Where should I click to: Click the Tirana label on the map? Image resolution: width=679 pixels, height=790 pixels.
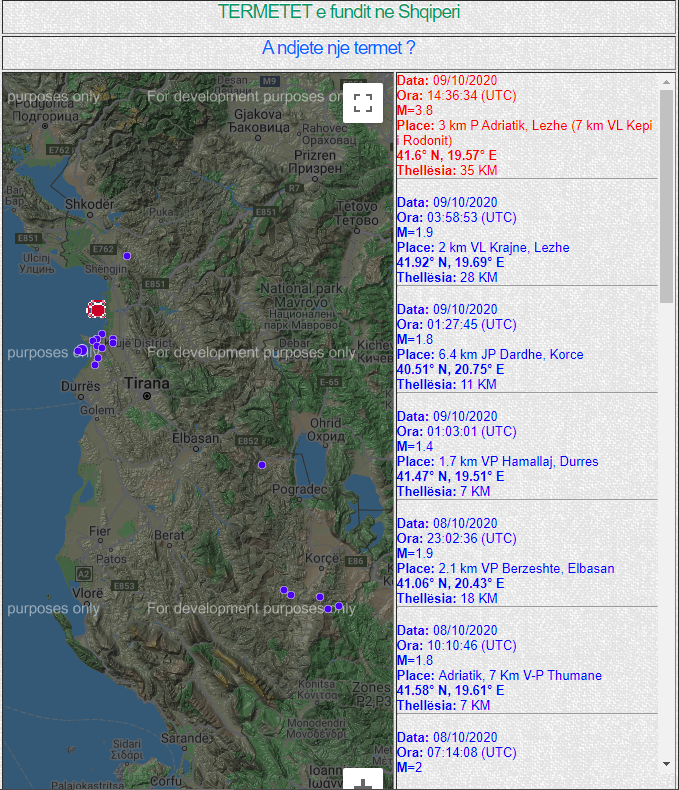click(x=147, y=383)
